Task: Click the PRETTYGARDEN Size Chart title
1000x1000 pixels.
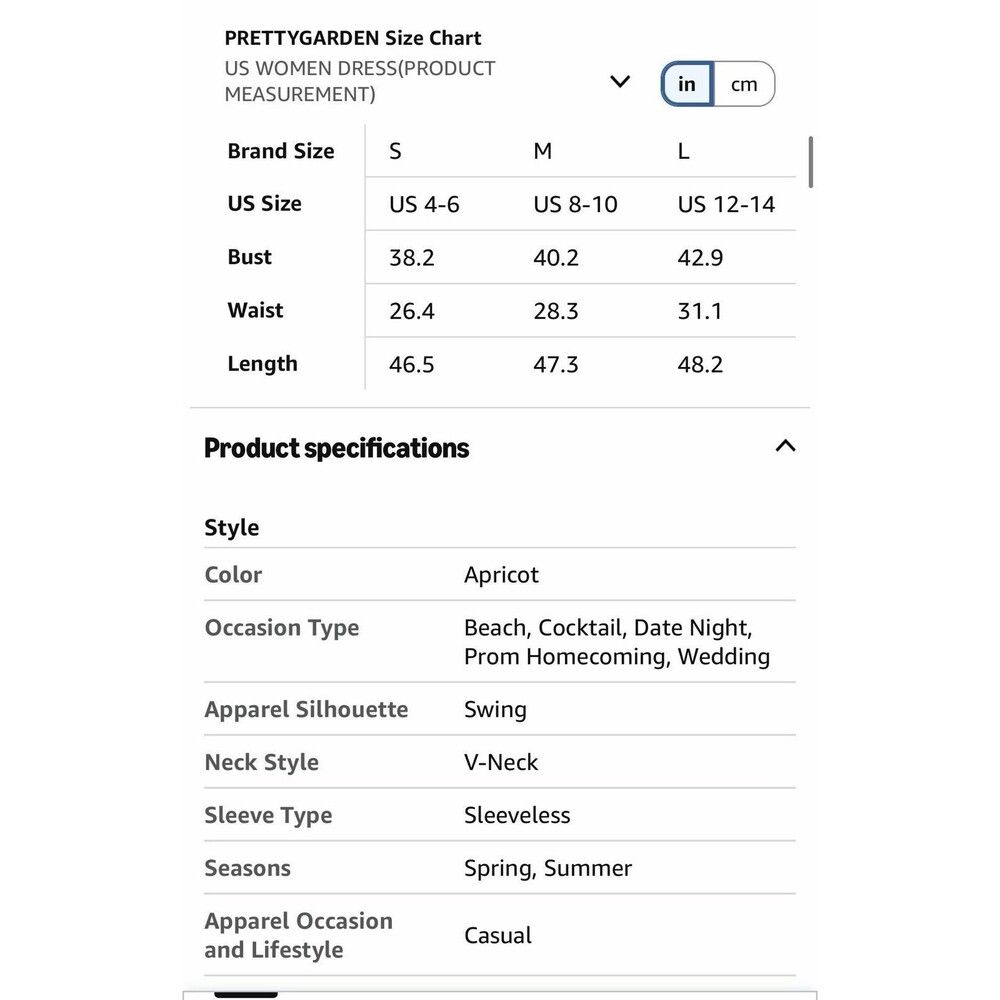Action: [353, 38]
